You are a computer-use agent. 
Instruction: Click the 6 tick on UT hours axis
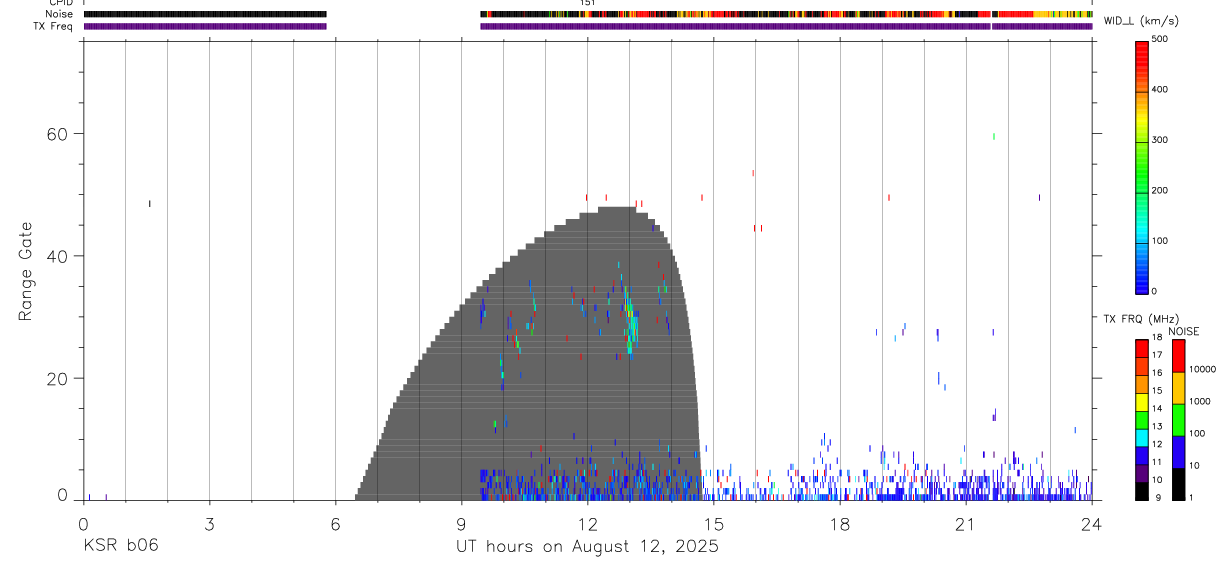[335, 523]
